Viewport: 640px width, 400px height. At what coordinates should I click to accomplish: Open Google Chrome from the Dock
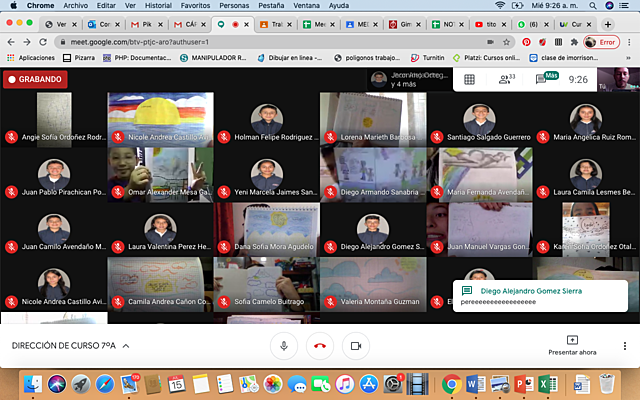pyautogui.click(x=451, y=384)
